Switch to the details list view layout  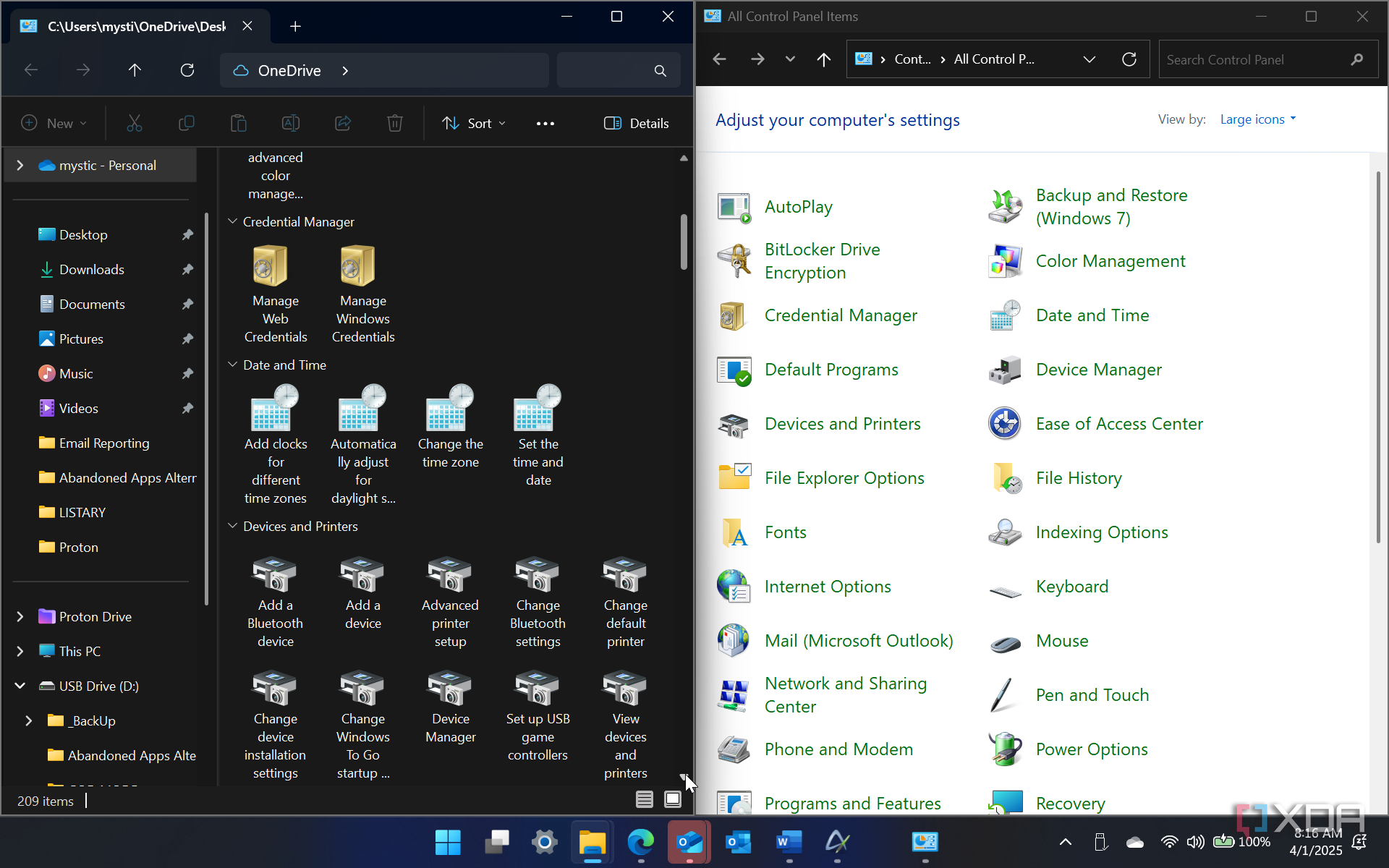tap(644, 799)
